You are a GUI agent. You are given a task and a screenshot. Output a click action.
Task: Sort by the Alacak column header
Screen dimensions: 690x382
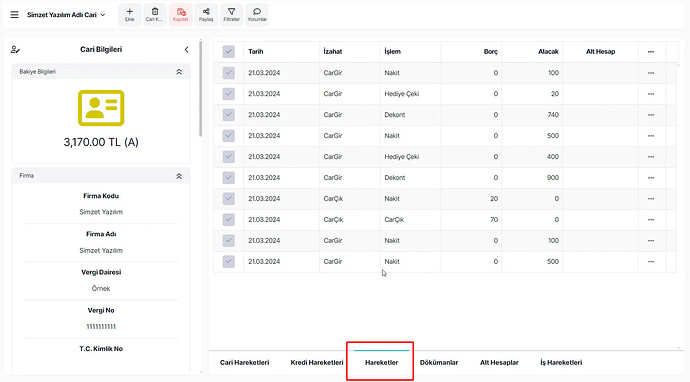pyautogui.click(x=548, y=51)
